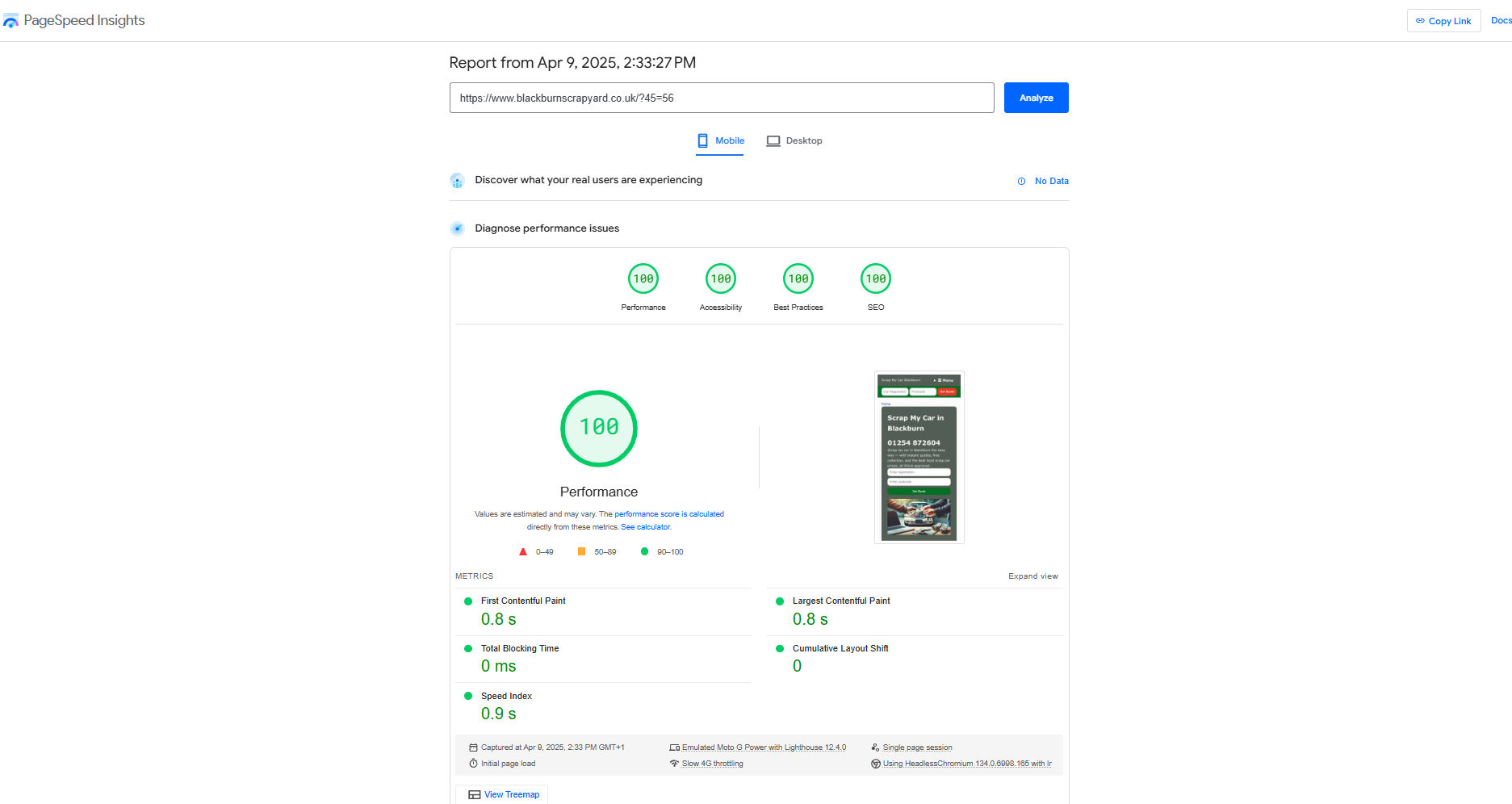This screenshot has height=804, width=1512.
Task: Click the Largest Contentful Paint metric label
Action: [841, 601]
